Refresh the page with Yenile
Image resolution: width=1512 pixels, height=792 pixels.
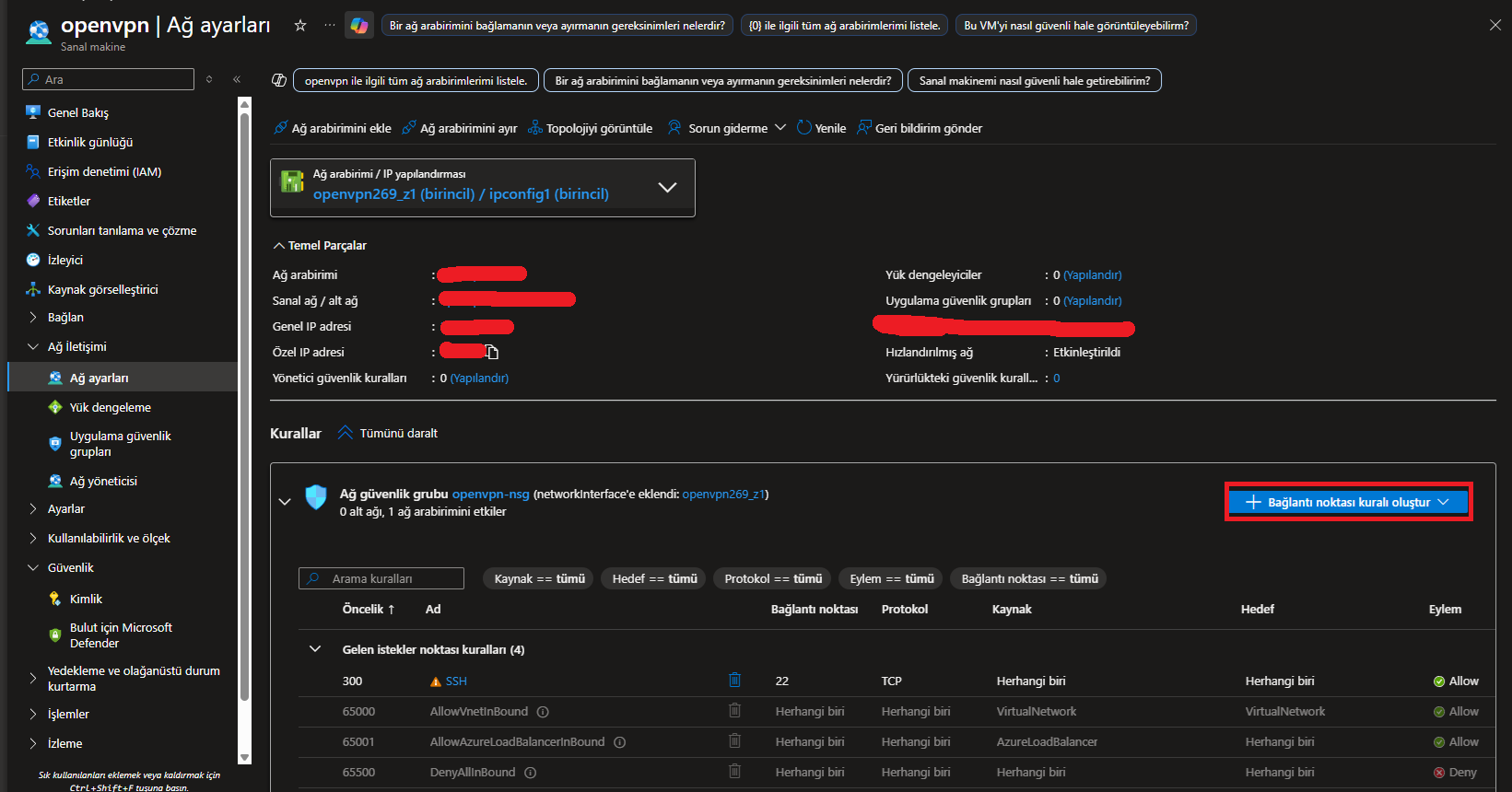coord(821,128)
